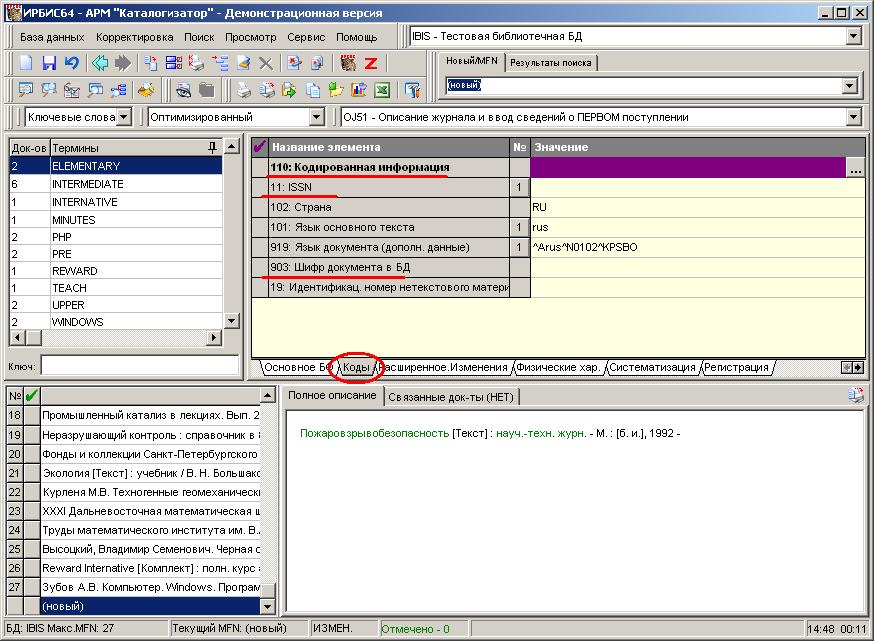Click the blue undo arrow icon
The image size is (874, 641).
click(x=71, y=62)
